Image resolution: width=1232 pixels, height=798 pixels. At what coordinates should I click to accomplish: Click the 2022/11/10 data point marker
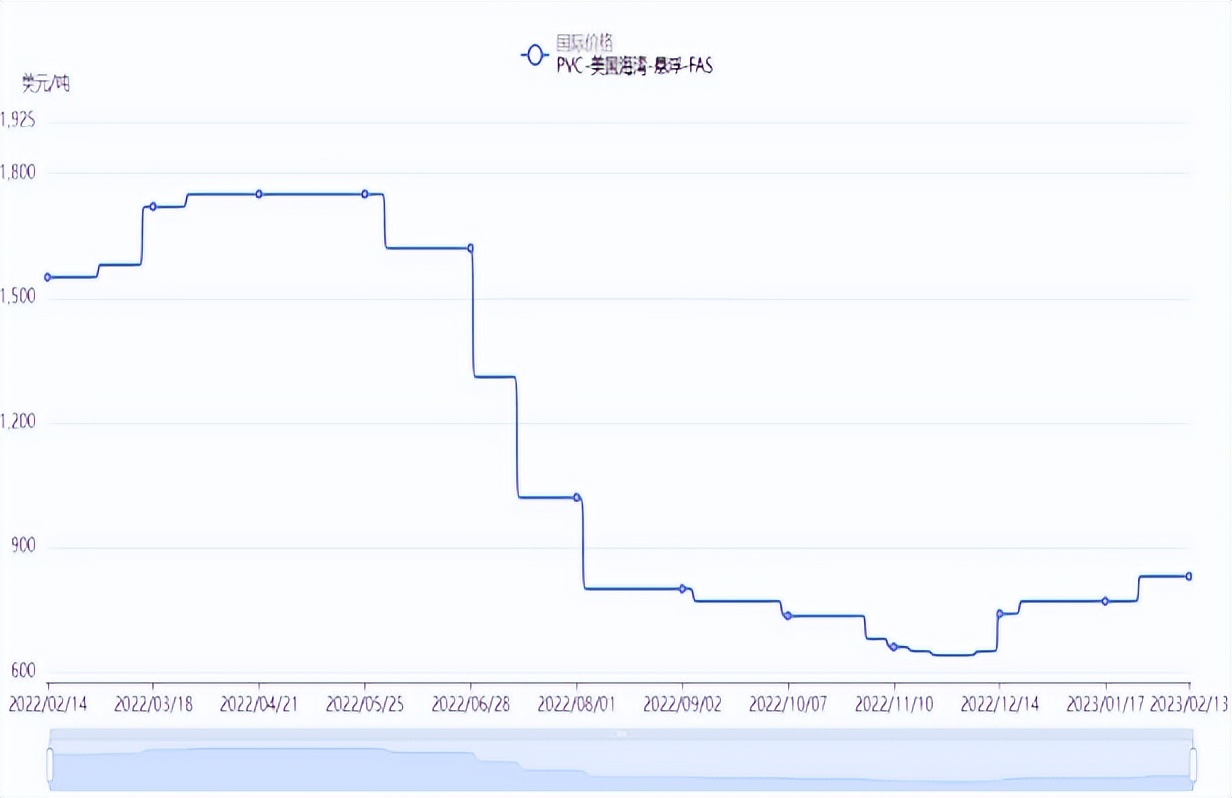[x=894, y=647]
